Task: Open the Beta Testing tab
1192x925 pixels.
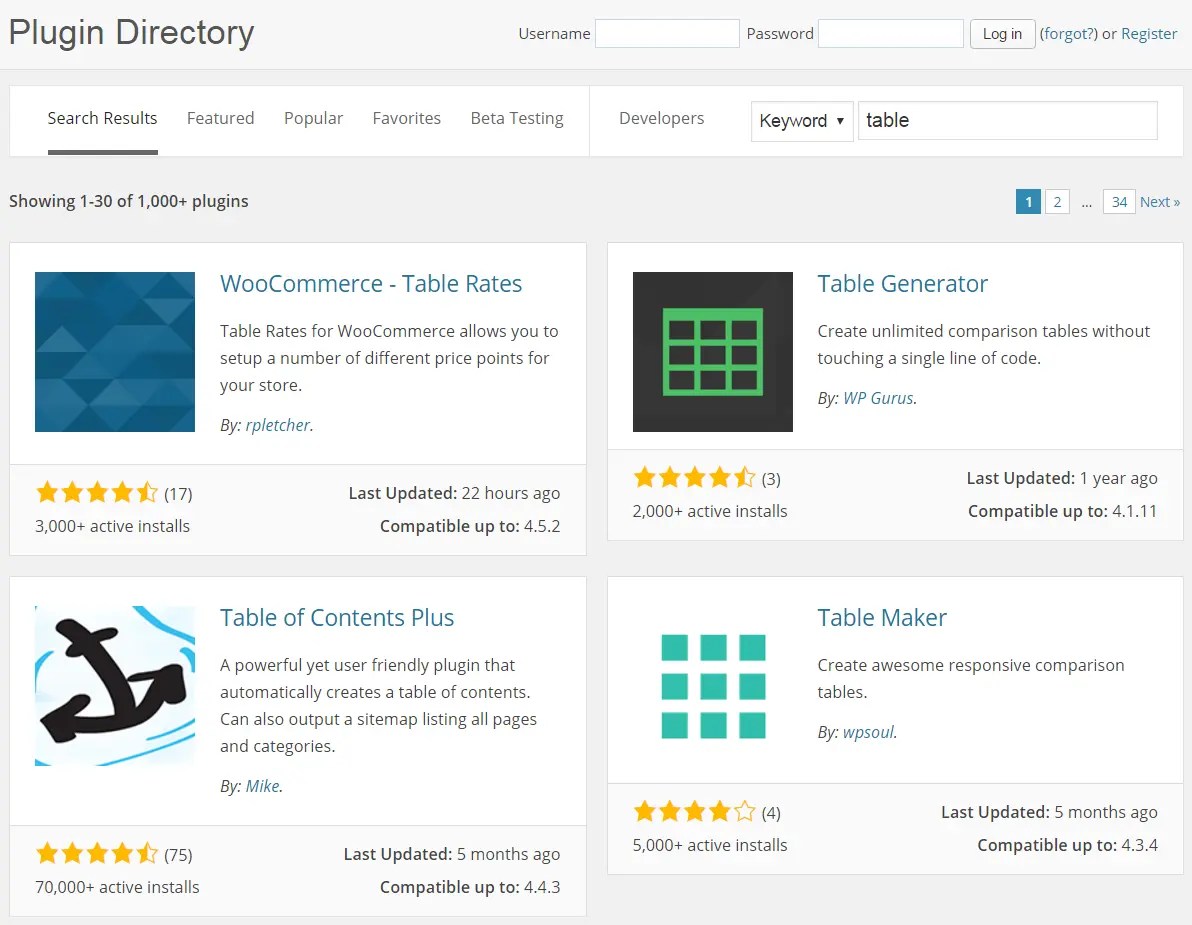Action: pyautogui.click(x=517, y=119)
